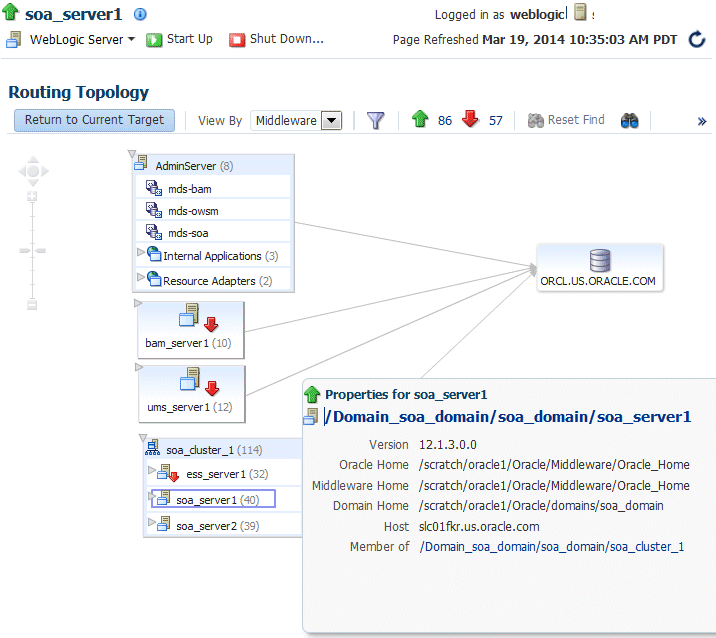
Task: Refresh the page with the circular arrow icon
Action: tap(697, 39)
